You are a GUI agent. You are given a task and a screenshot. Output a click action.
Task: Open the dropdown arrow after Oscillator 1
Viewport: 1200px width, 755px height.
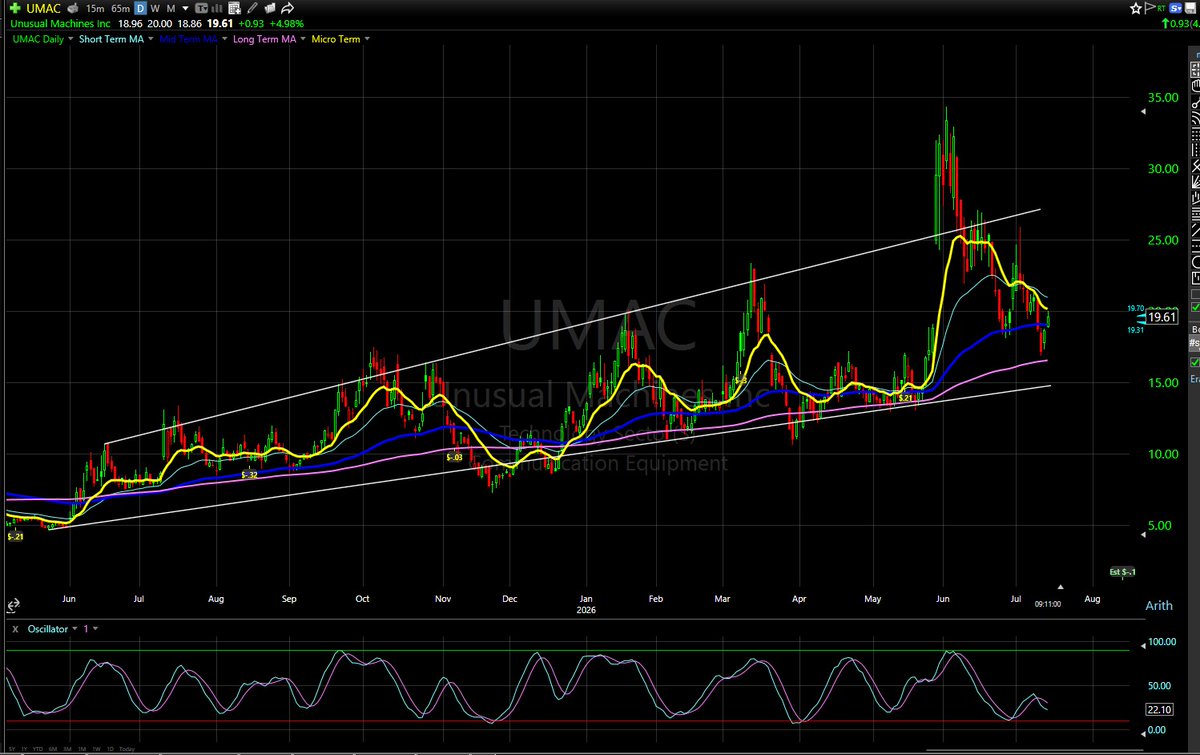[95, 629]
